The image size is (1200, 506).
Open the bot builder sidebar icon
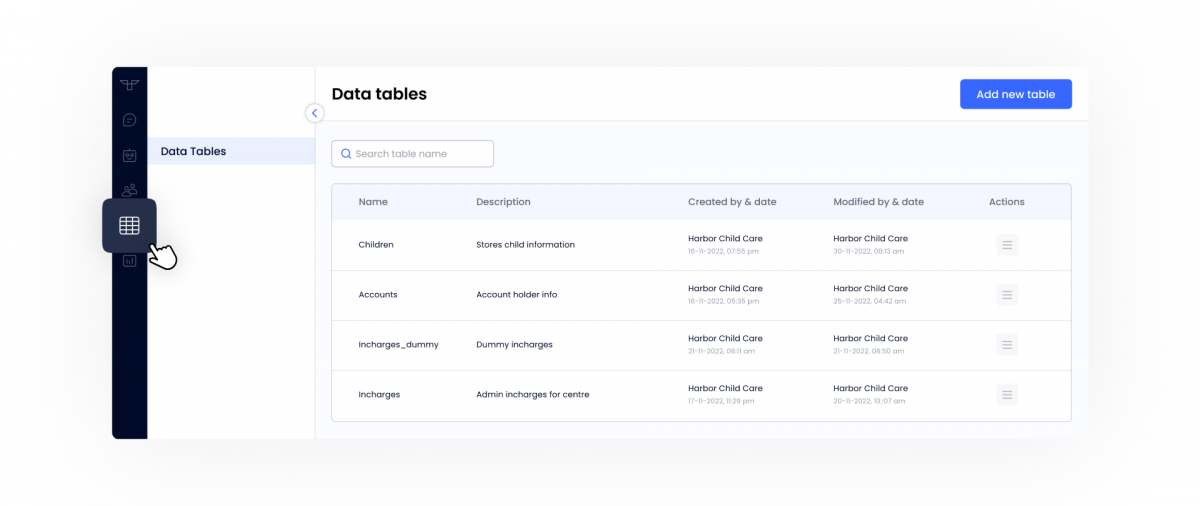tap(129, 155)
